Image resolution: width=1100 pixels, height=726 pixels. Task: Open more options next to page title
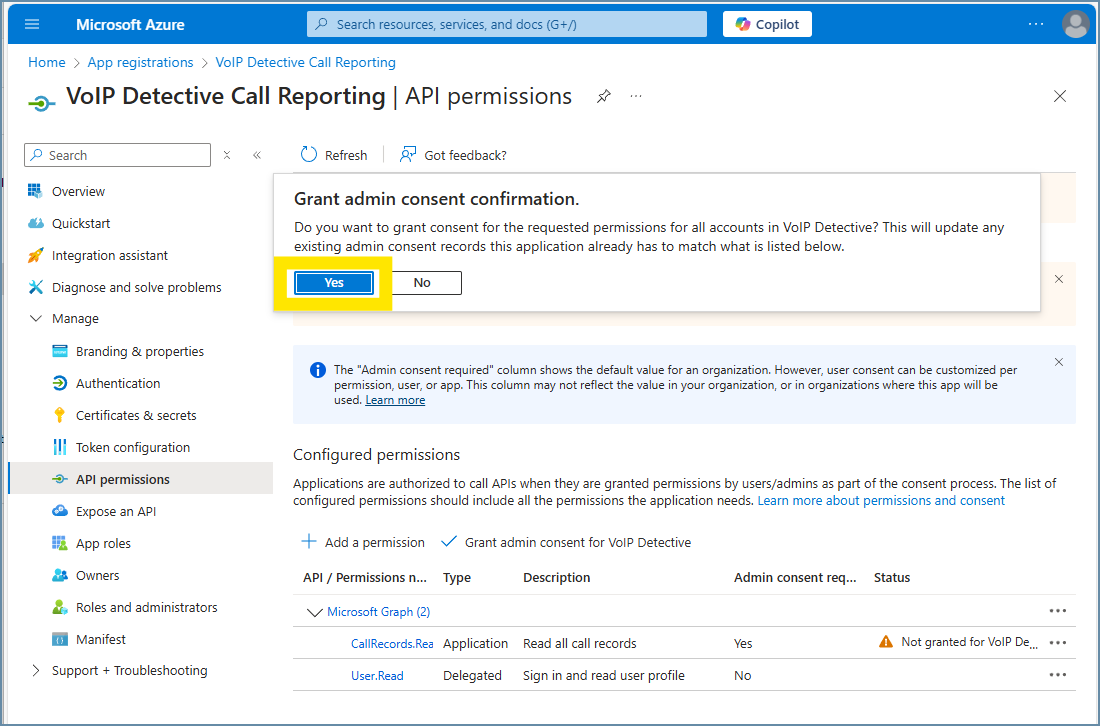(x=636, y=96)
